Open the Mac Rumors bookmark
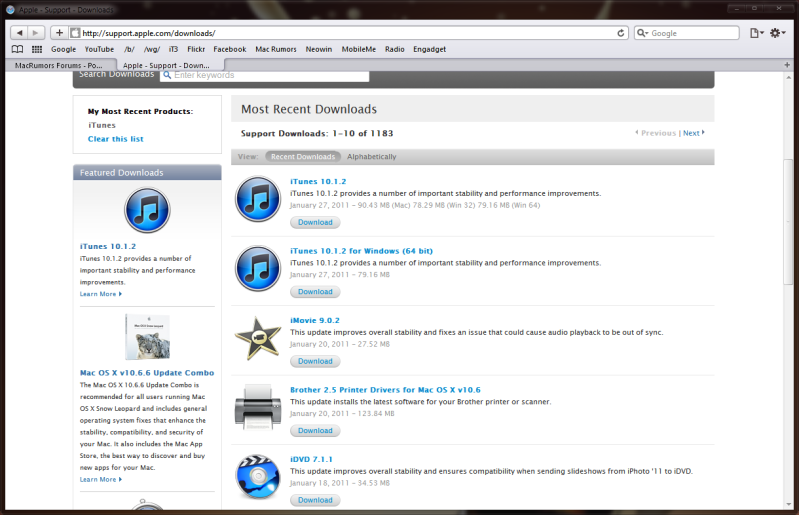 click(276, 49)
